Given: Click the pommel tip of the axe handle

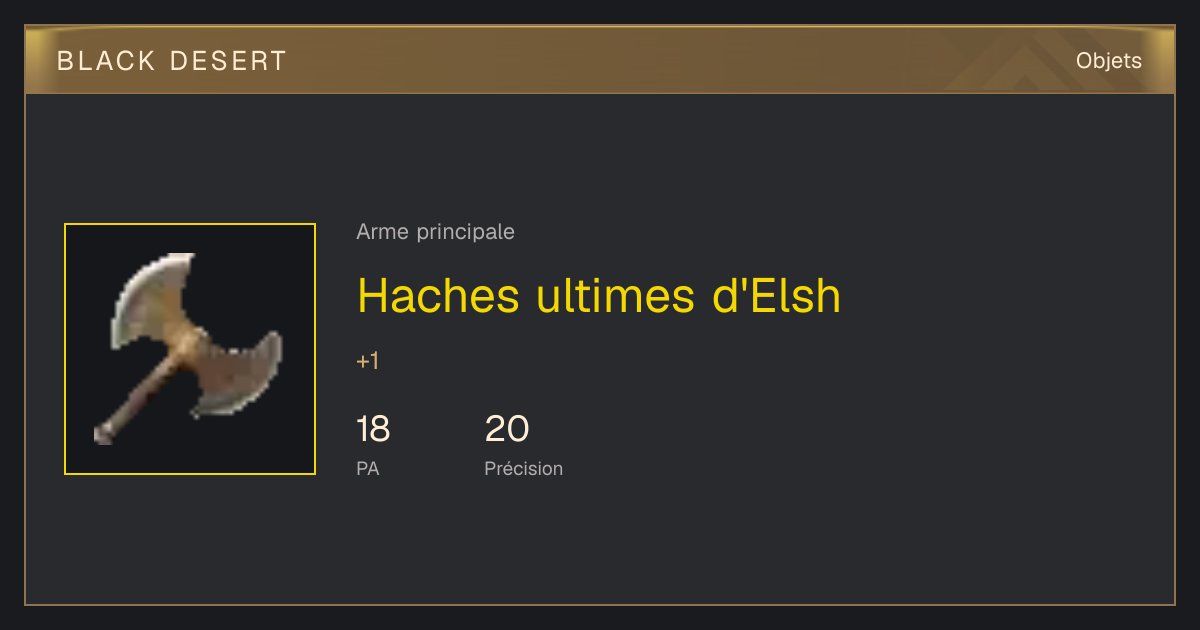Looking at the screenshot, I should tap(103, 433).
